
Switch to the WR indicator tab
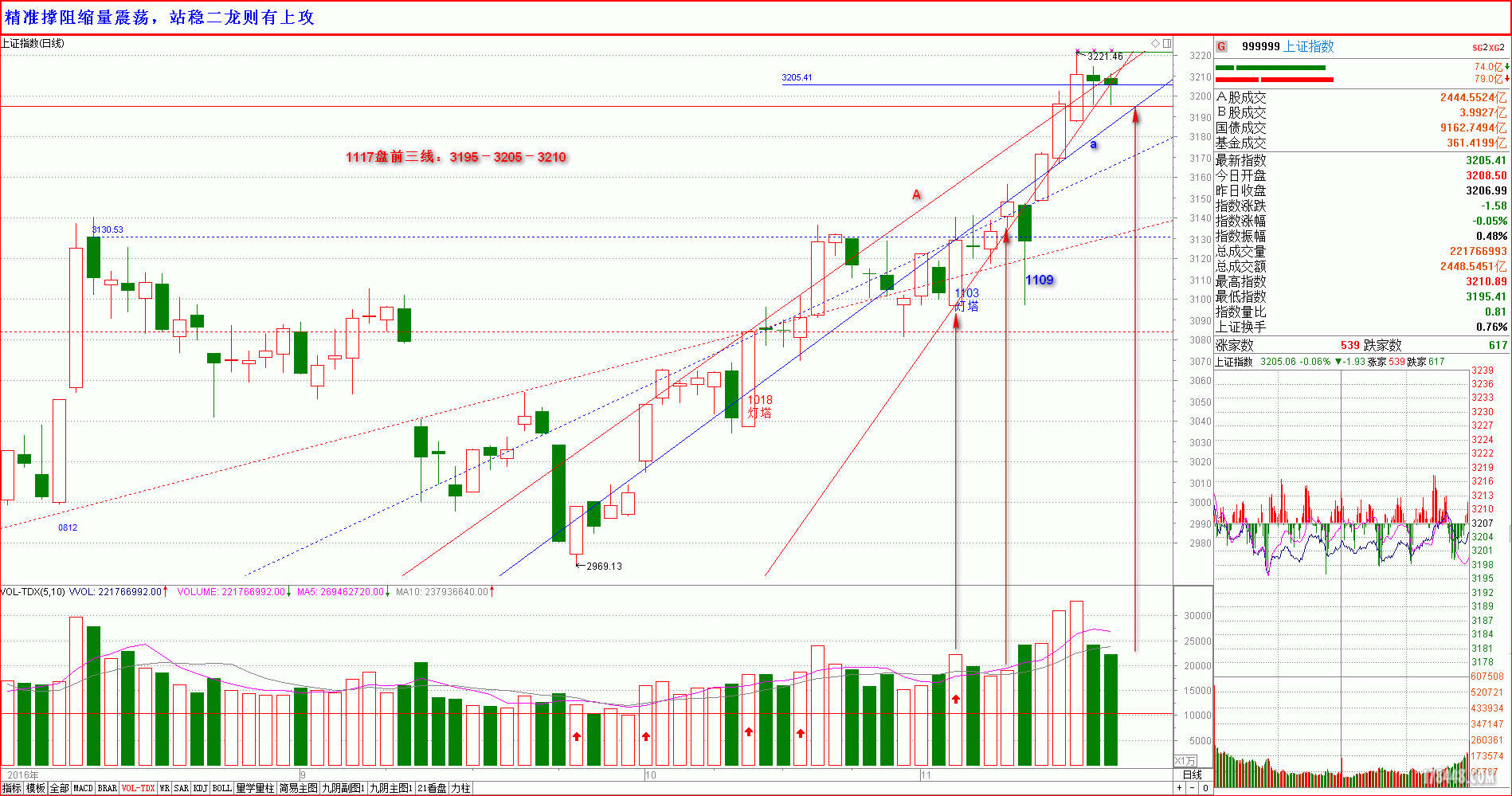164,788
